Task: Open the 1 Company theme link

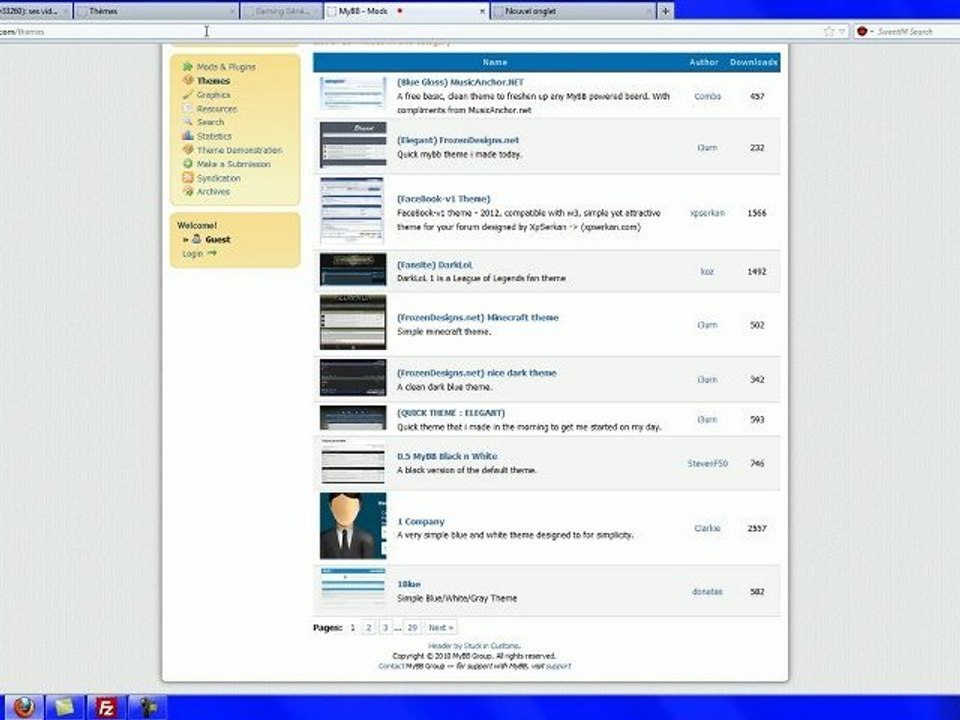Action: coord(421,522)
